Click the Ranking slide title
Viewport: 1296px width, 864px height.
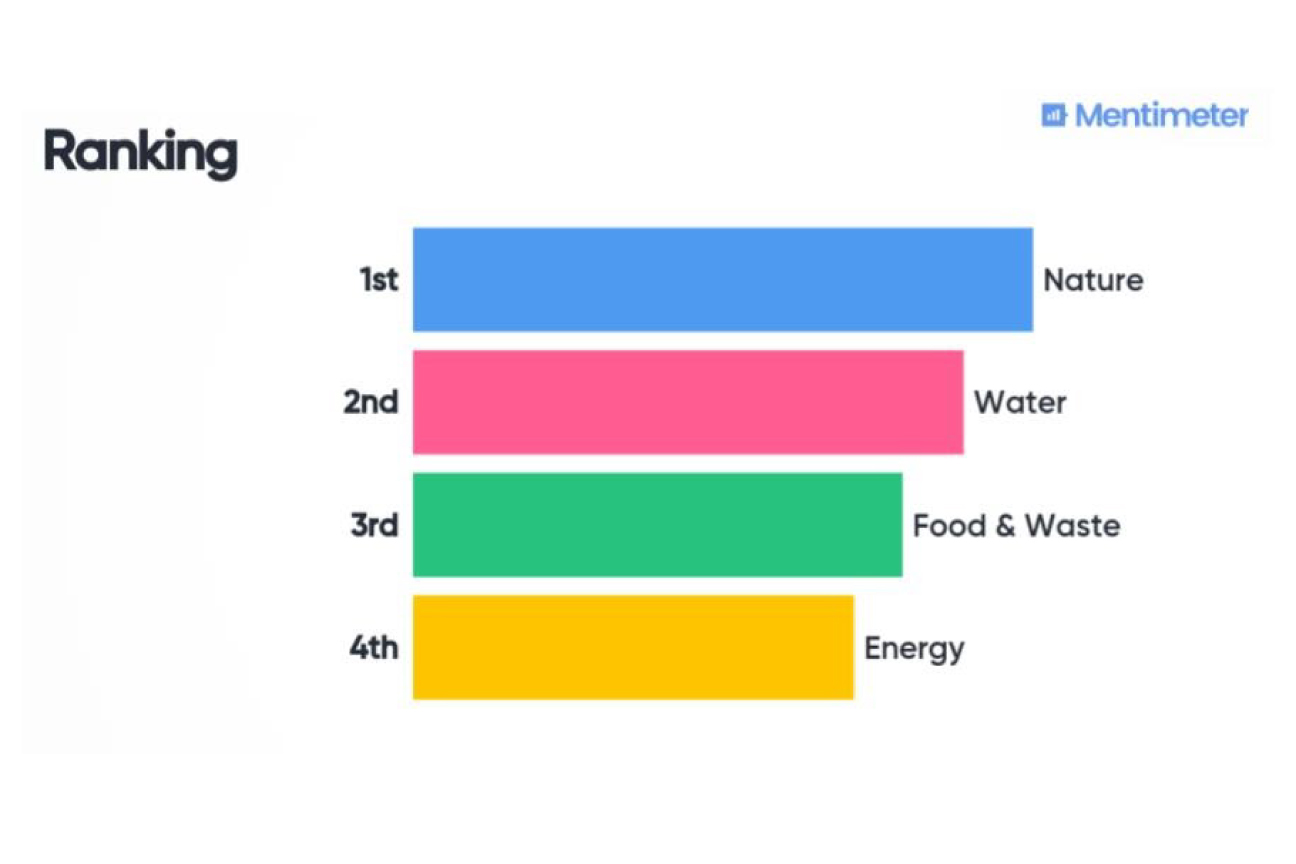141,152
